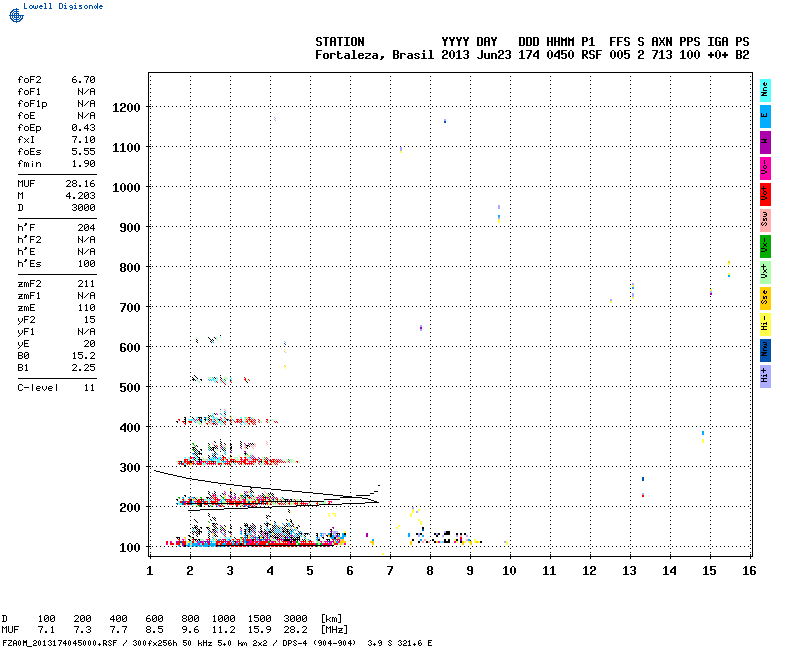
Task: Click the yF2 value 15
Action: (89, 320)
